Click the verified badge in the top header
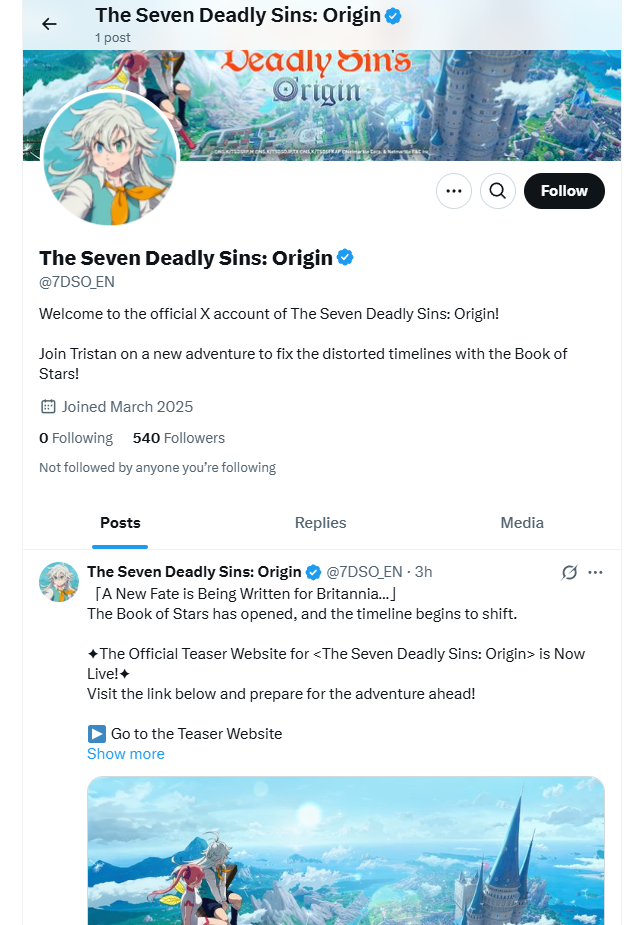This screenshot has width=643, height=925. [395, 15]
